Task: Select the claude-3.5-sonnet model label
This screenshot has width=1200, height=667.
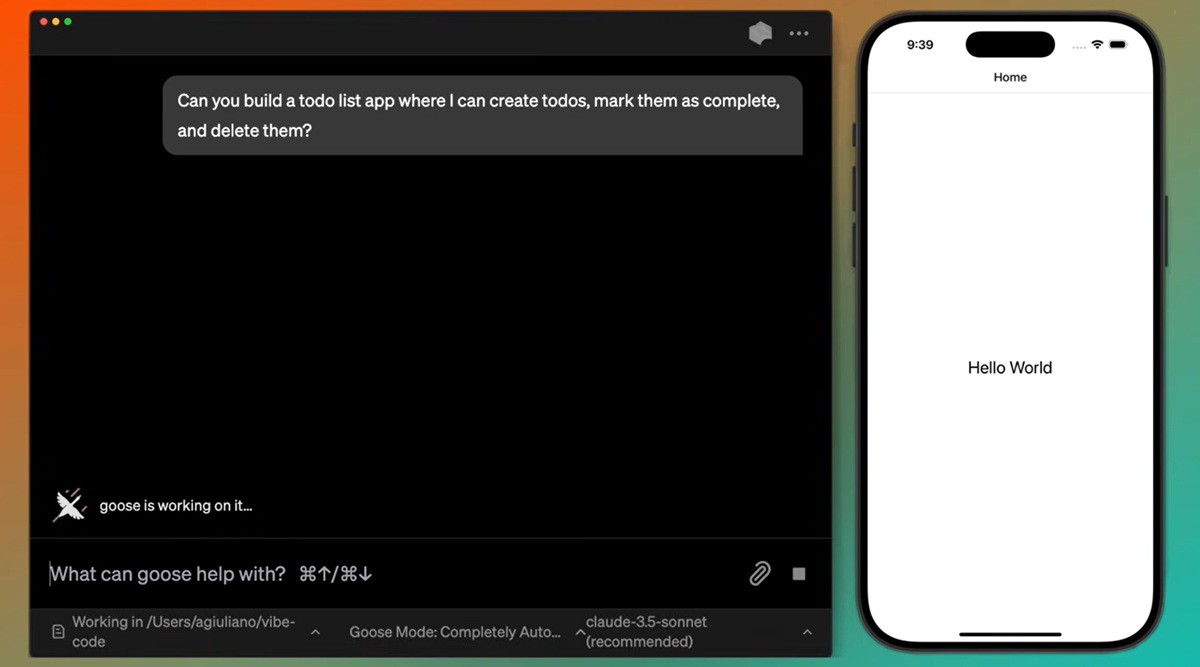Action: tap(646, 632)
